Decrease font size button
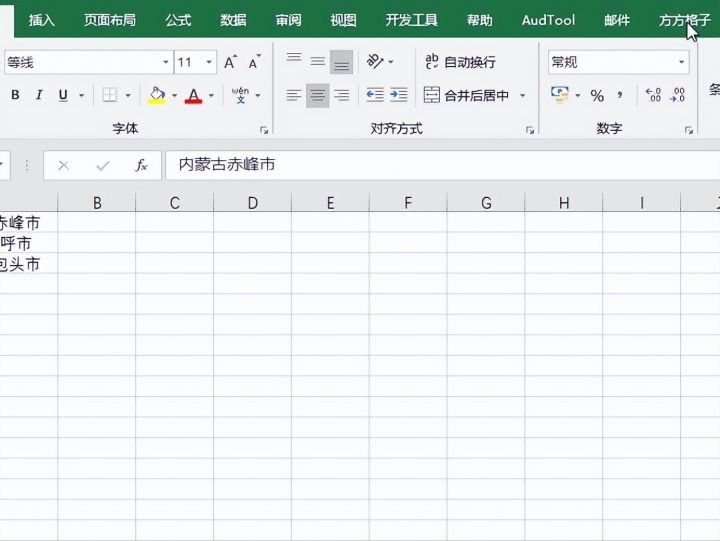 (x=254, y=62)
